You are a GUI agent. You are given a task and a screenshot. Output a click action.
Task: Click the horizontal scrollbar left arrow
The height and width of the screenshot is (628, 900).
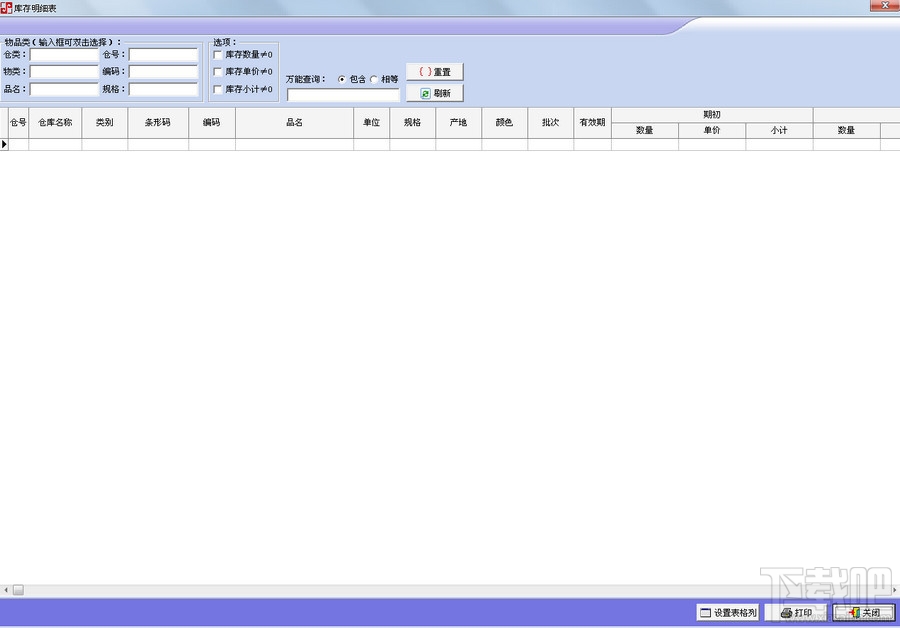coord(6,590)
